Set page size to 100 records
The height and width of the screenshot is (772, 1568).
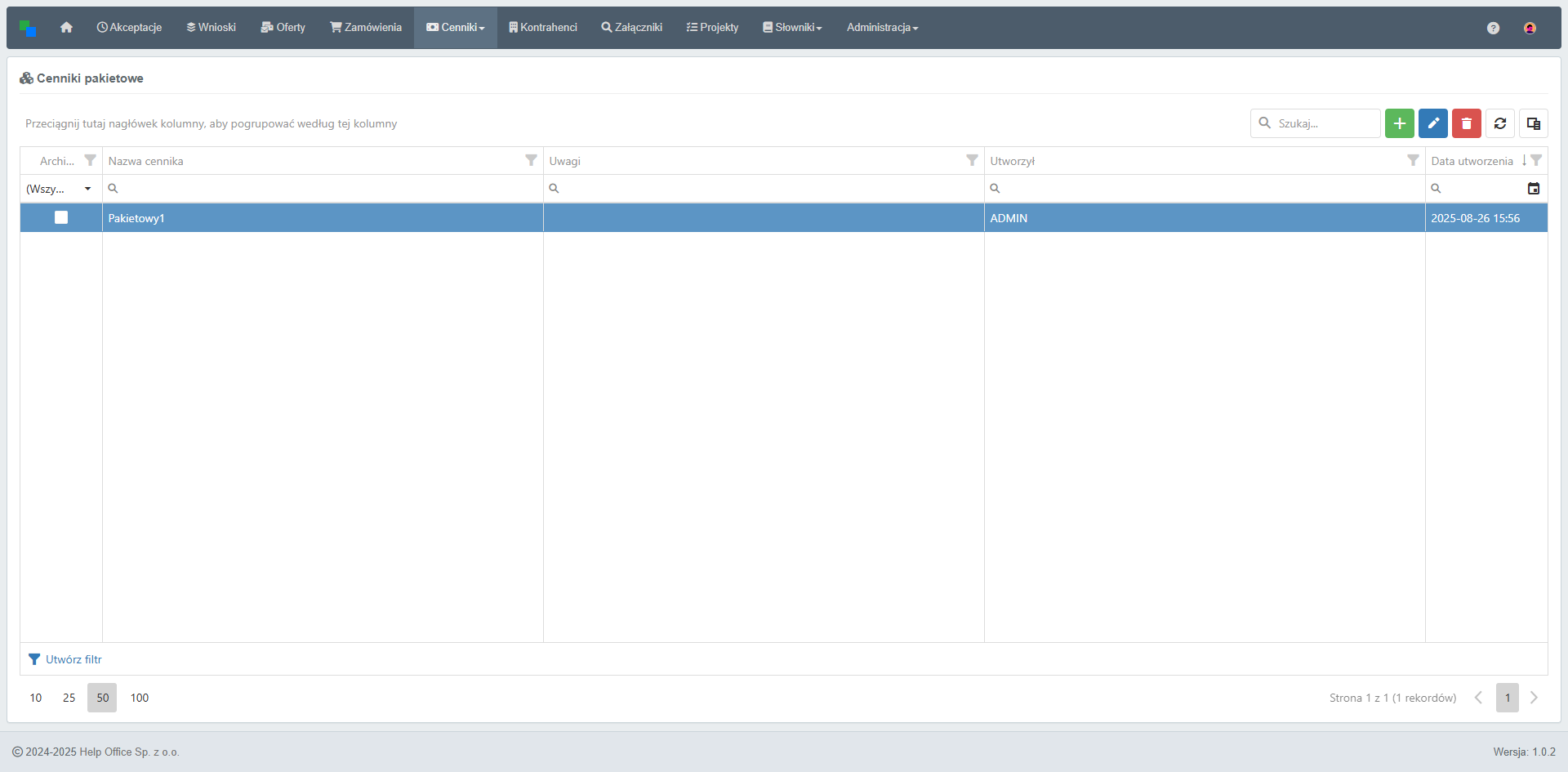[x=140, y=698]
